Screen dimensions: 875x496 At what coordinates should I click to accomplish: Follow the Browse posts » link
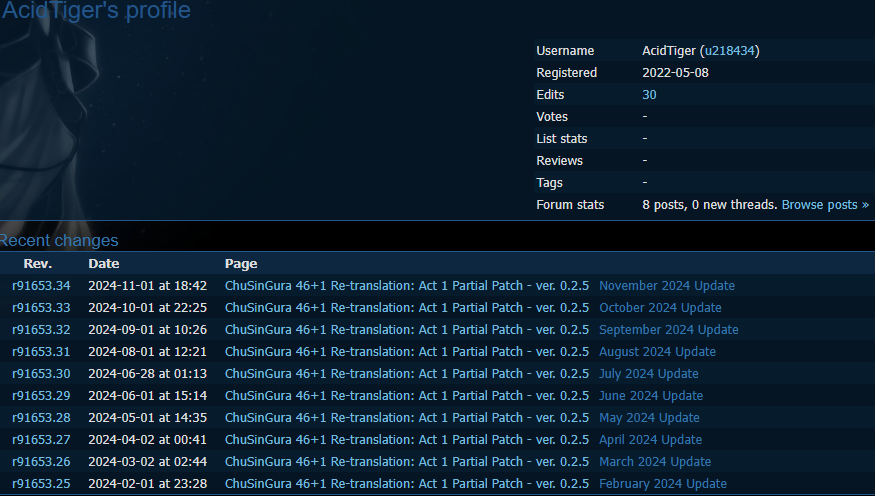tap(825, 205)
